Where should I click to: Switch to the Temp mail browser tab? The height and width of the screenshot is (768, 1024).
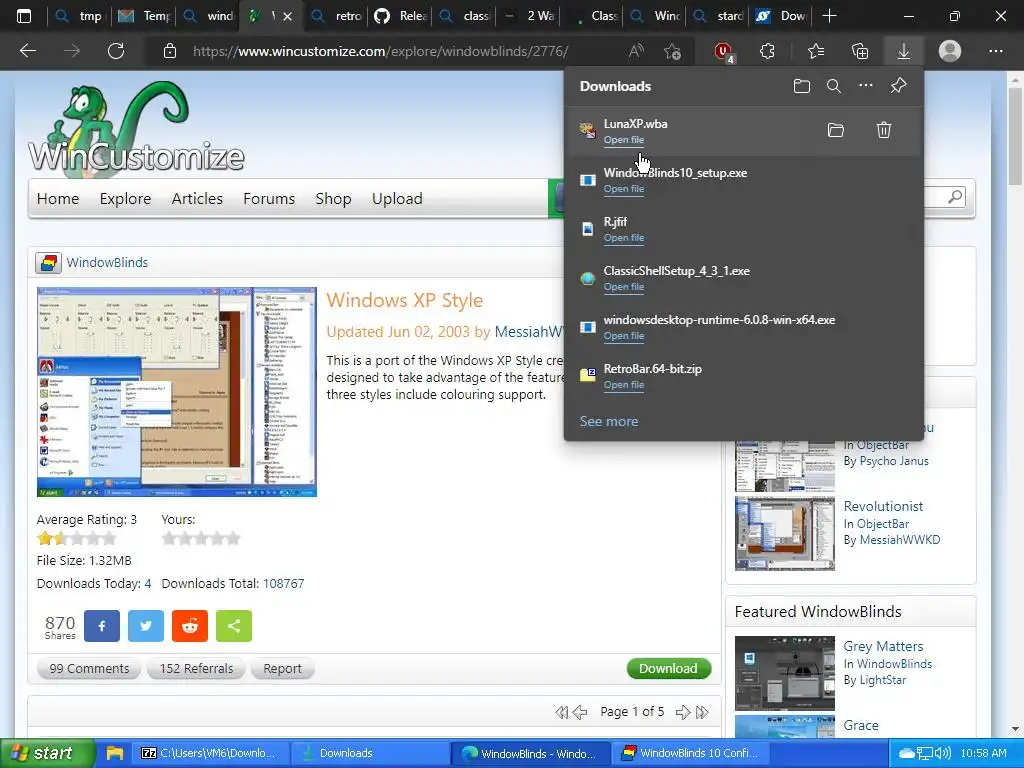[144, 16]
